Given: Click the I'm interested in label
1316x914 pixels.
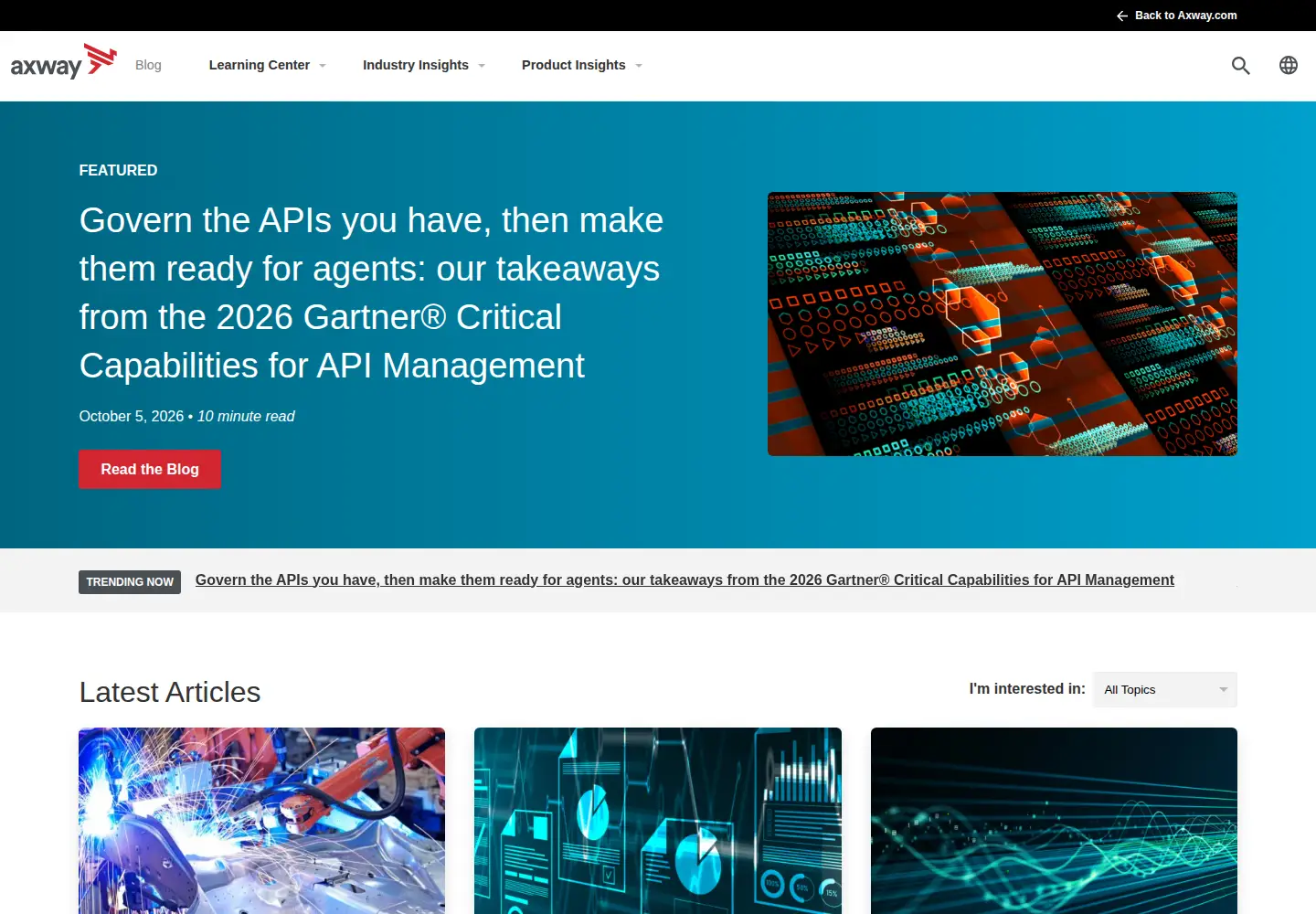Looking at the screenshot, I should click(1027, 689).
